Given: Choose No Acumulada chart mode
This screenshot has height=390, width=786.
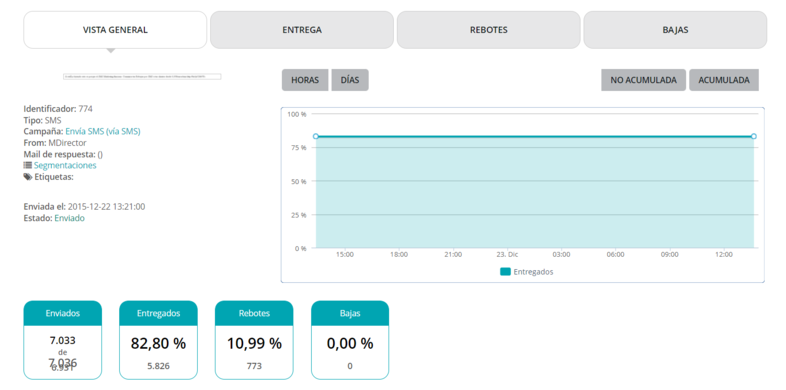Looking at the screenshot, I should [x=643, y=80].
